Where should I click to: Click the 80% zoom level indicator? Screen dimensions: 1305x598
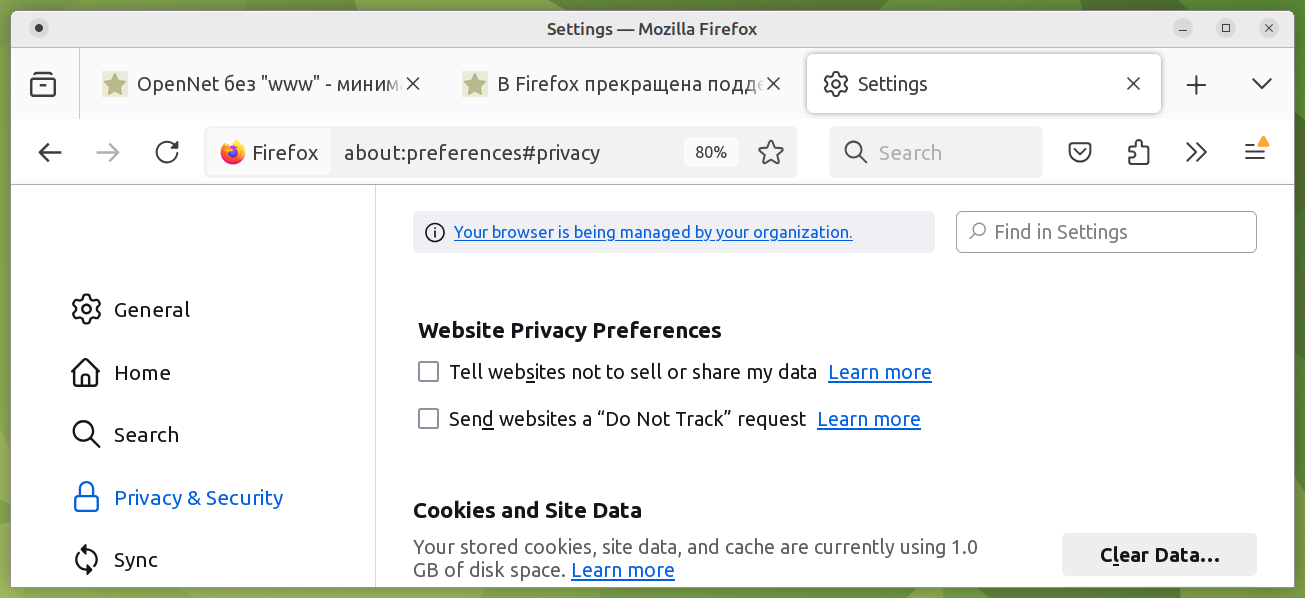coord(711,152)
